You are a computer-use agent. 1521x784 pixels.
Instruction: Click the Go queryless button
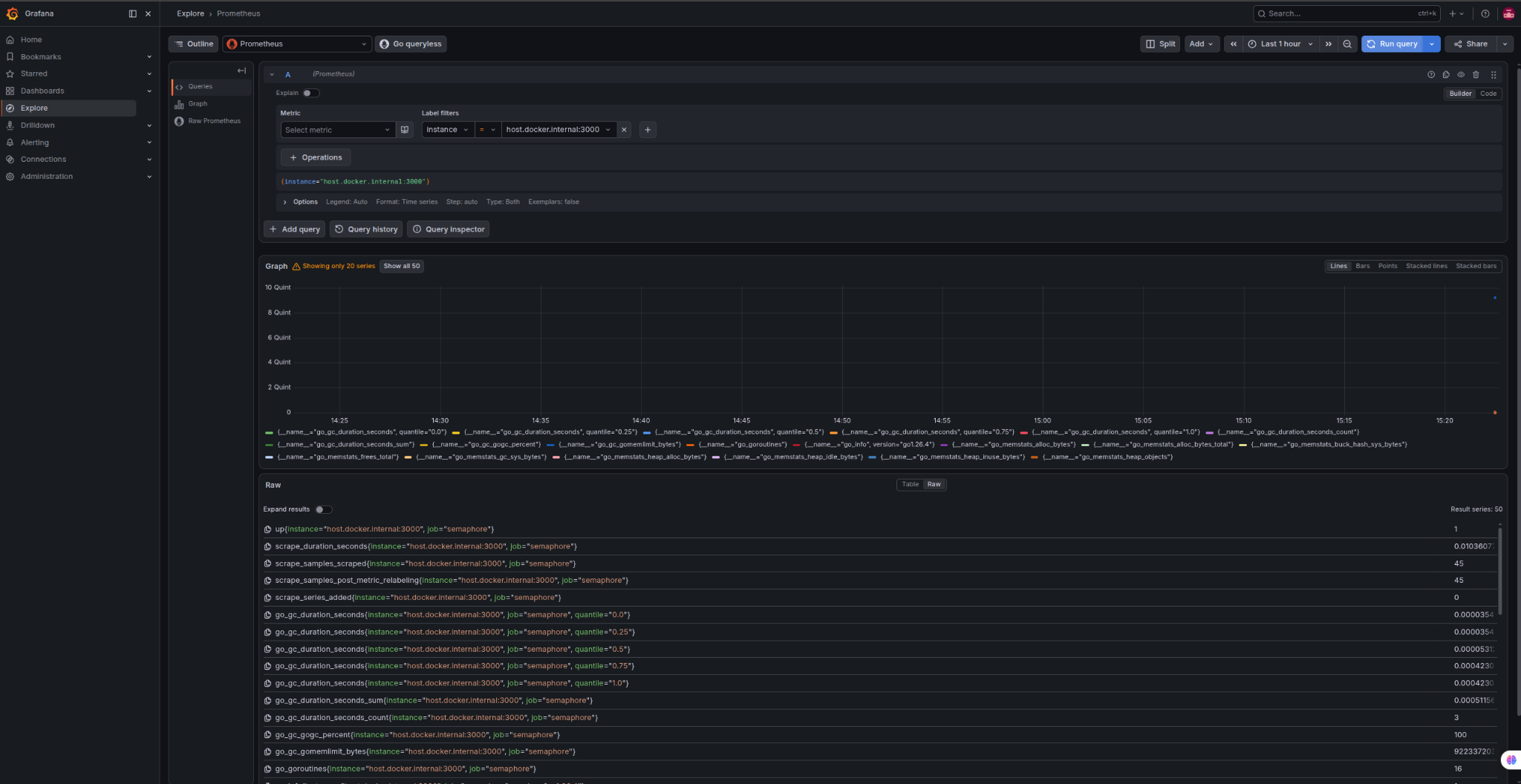[x=411, y=44]
